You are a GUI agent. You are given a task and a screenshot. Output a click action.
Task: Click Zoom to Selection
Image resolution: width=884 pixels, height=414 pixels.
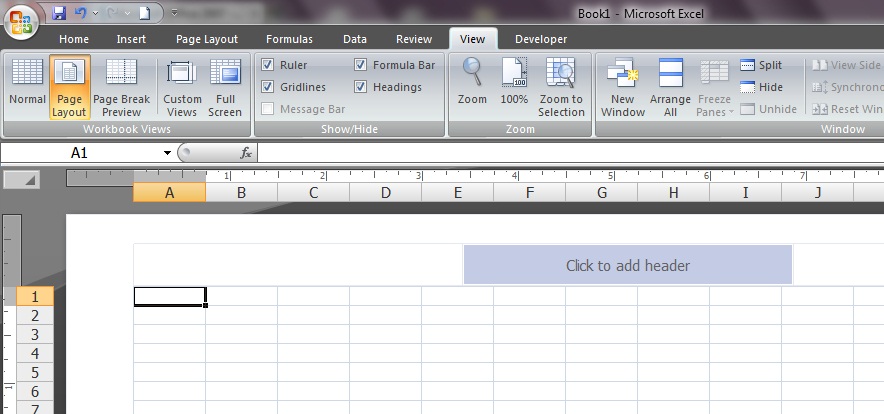561,87
